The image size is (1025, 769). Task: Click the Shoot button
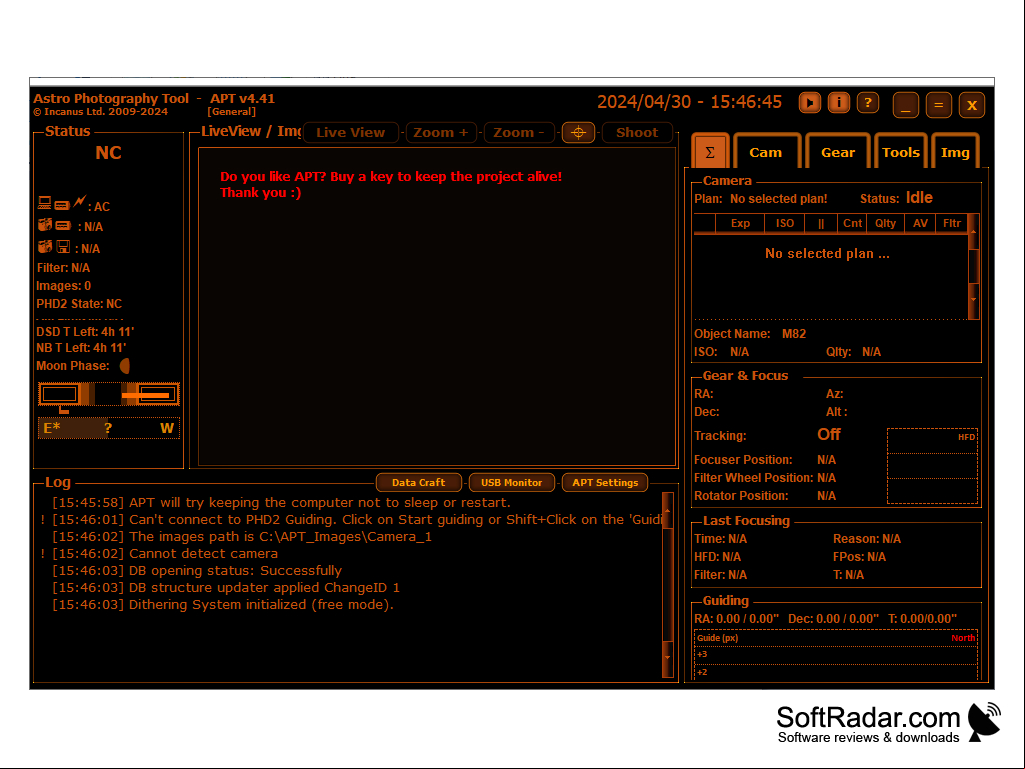coord(637,132)
